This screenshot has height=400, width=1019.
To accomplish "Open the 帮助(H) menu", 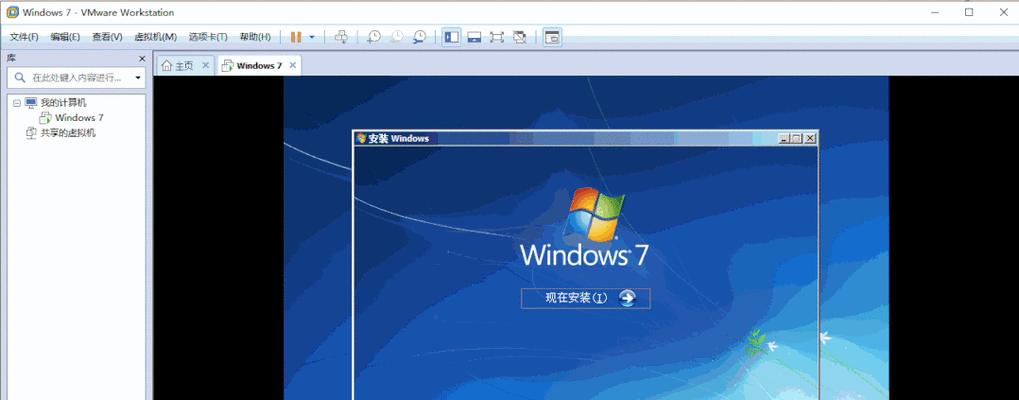I will (x=255, y=37).
